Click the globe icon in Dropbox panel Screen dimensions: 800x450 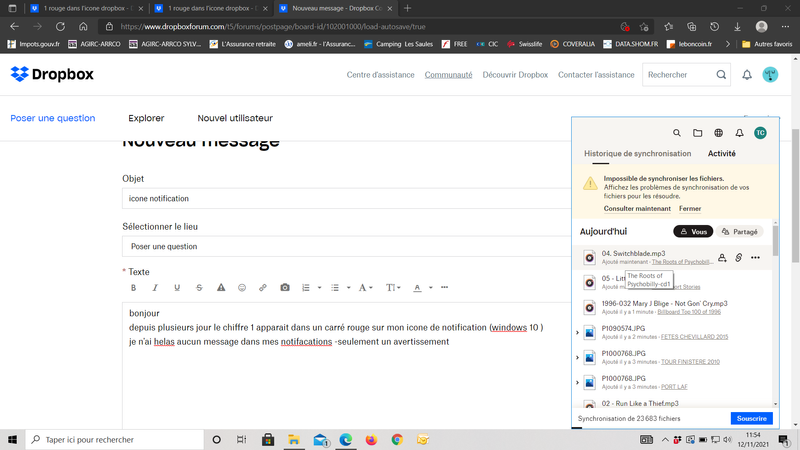point(718,133)
